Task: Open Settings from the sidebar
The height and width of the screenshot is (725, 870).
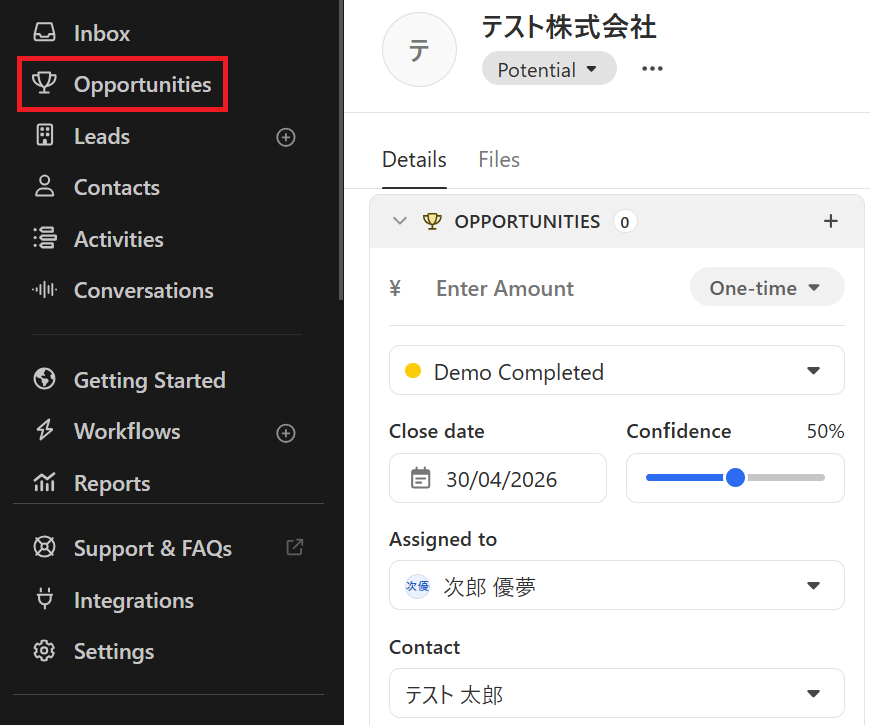Action: pos(114,651)
